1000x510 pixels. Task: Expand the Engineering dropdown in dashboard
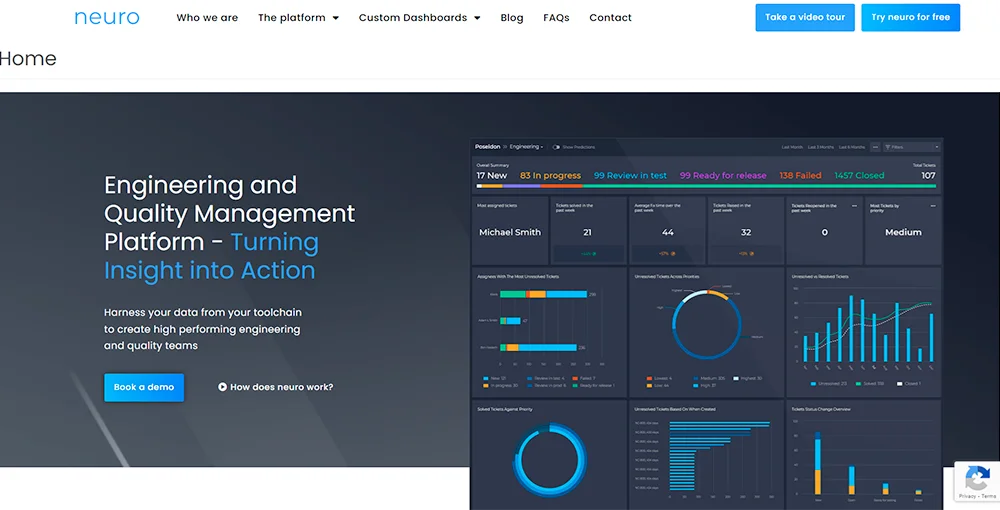click(x=526, y=147)
